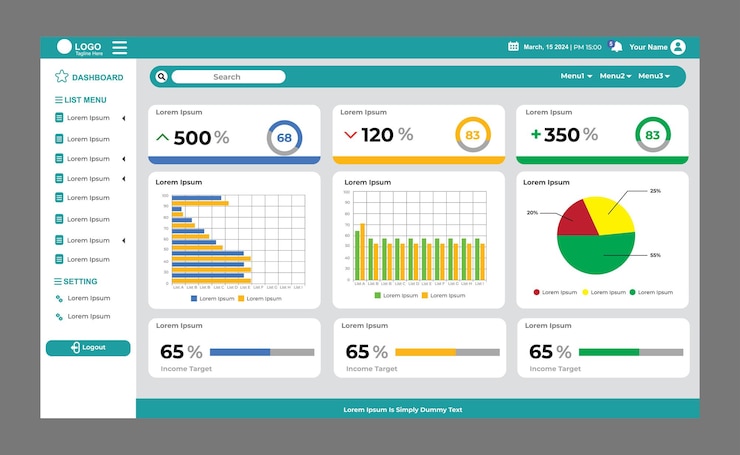Viewport: 740px width, 455px height.
Task: Click the calendar icon in the header
Action: (513, 46)
